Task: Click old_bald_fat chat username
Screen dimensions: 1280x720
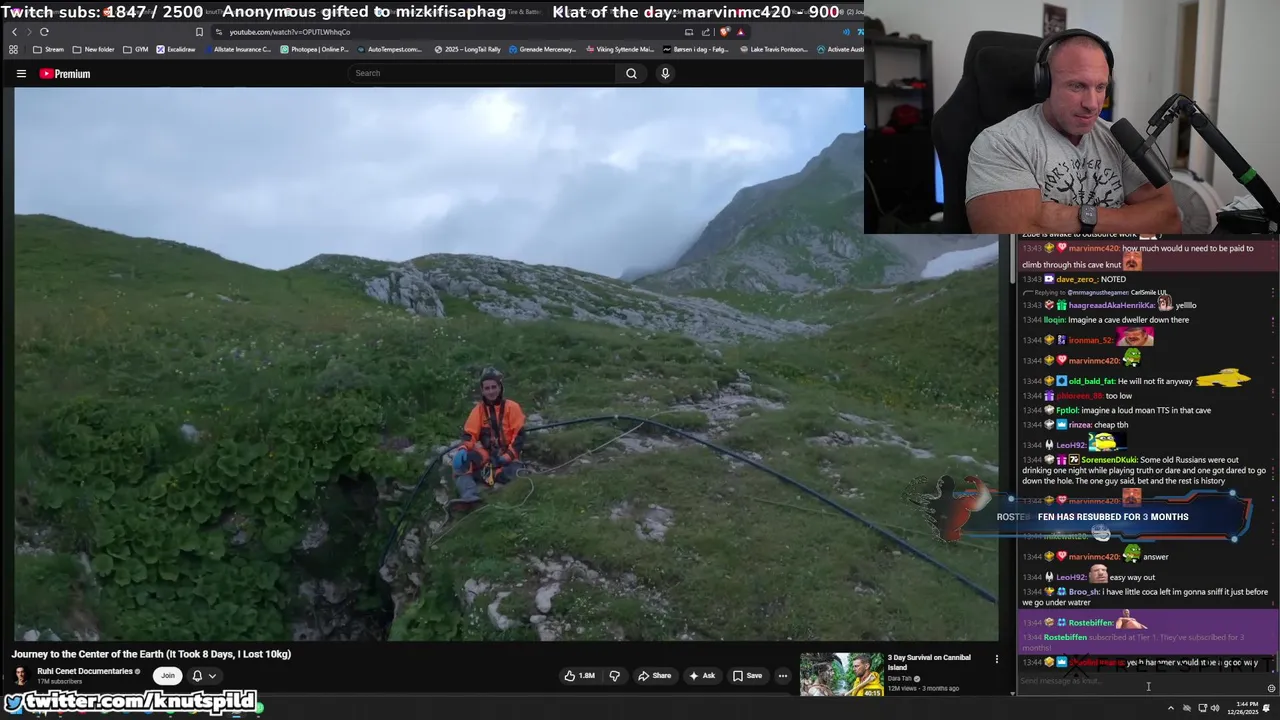Action: point(1092,381)
